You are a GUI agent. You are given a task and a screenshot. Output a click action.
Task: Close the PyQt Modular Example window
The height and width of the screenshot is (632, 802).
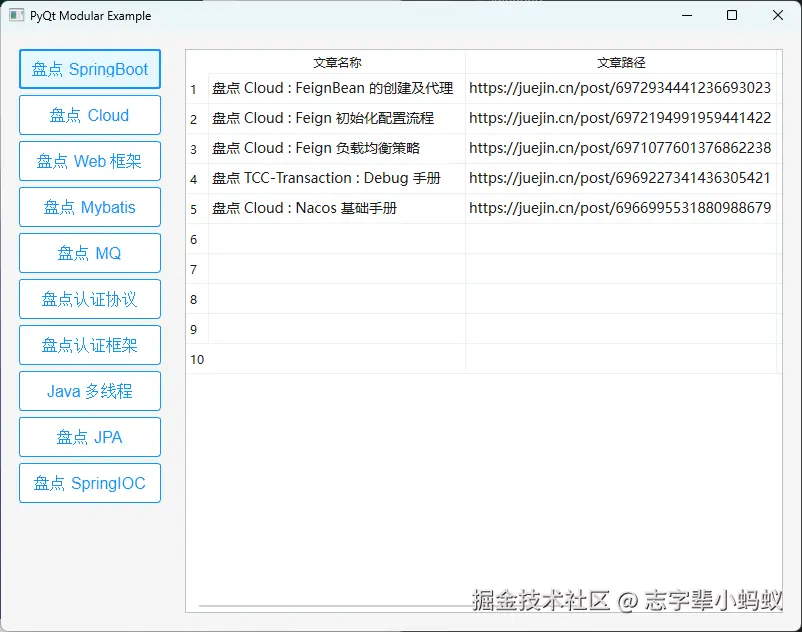[777, 15]
